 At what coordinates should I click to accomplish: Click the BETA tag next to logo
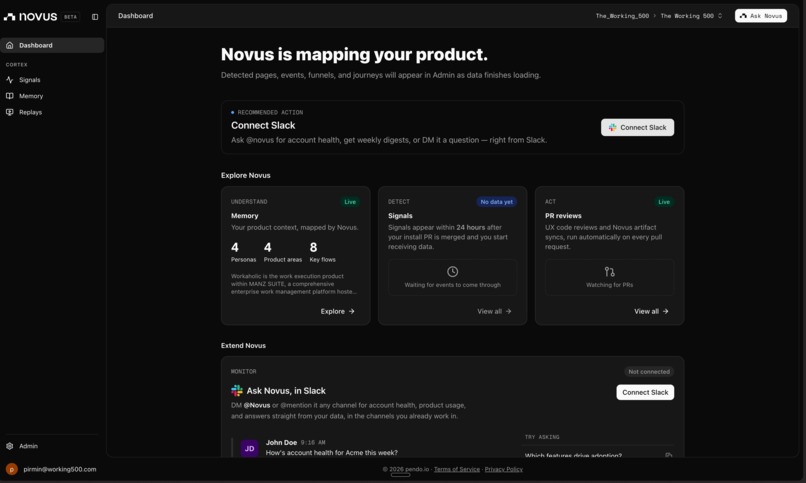point(70,17)
